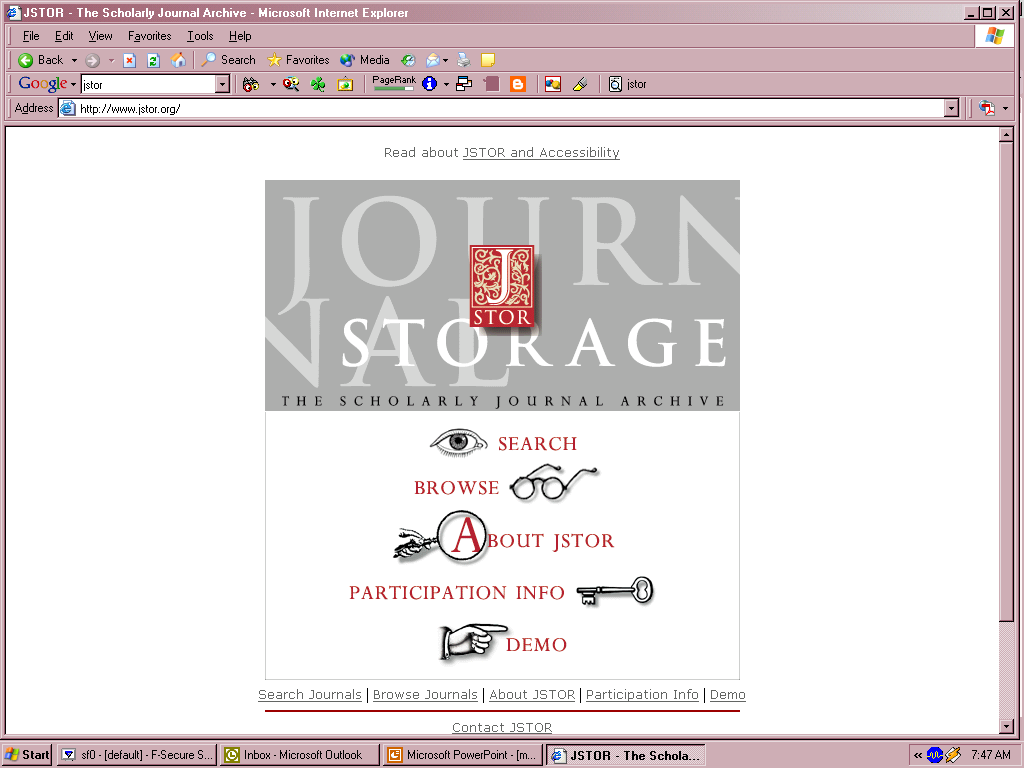Expand the Address bar URL dropdown
Screen dimensions: 1024x768
point(951,108)
